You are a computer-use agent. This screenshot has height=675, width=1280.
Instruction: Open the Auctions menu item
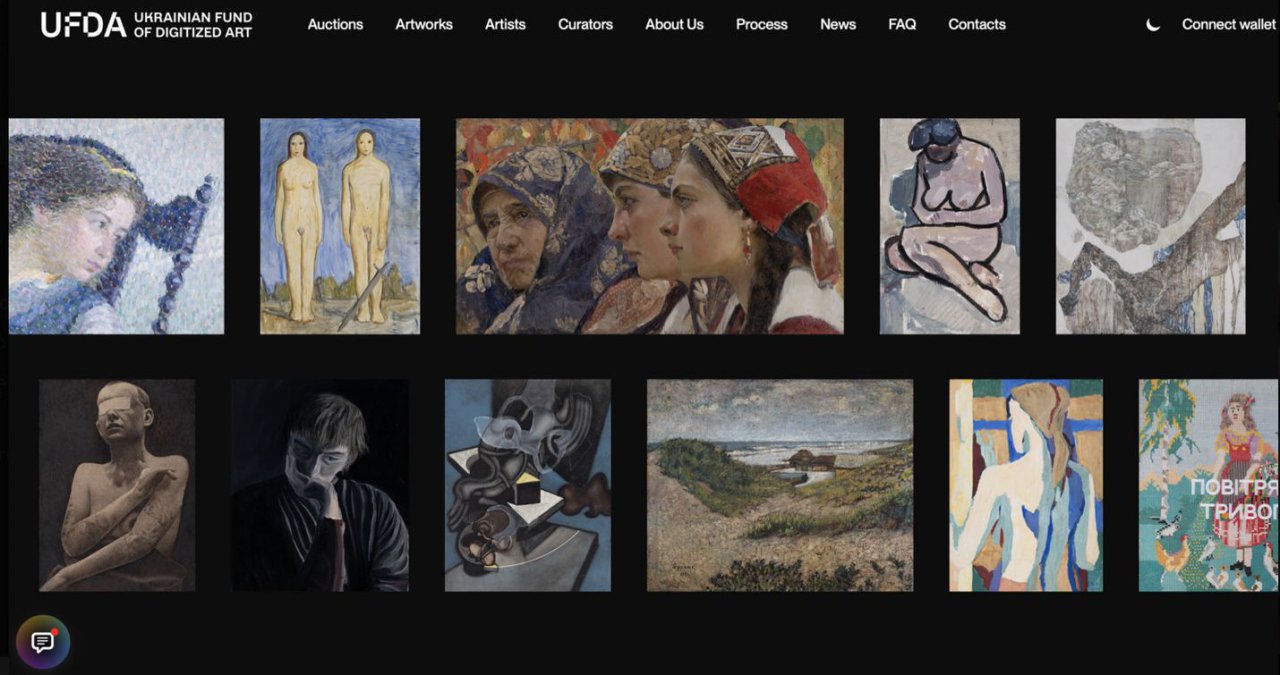pyautogui.click(x=335, y=25)
